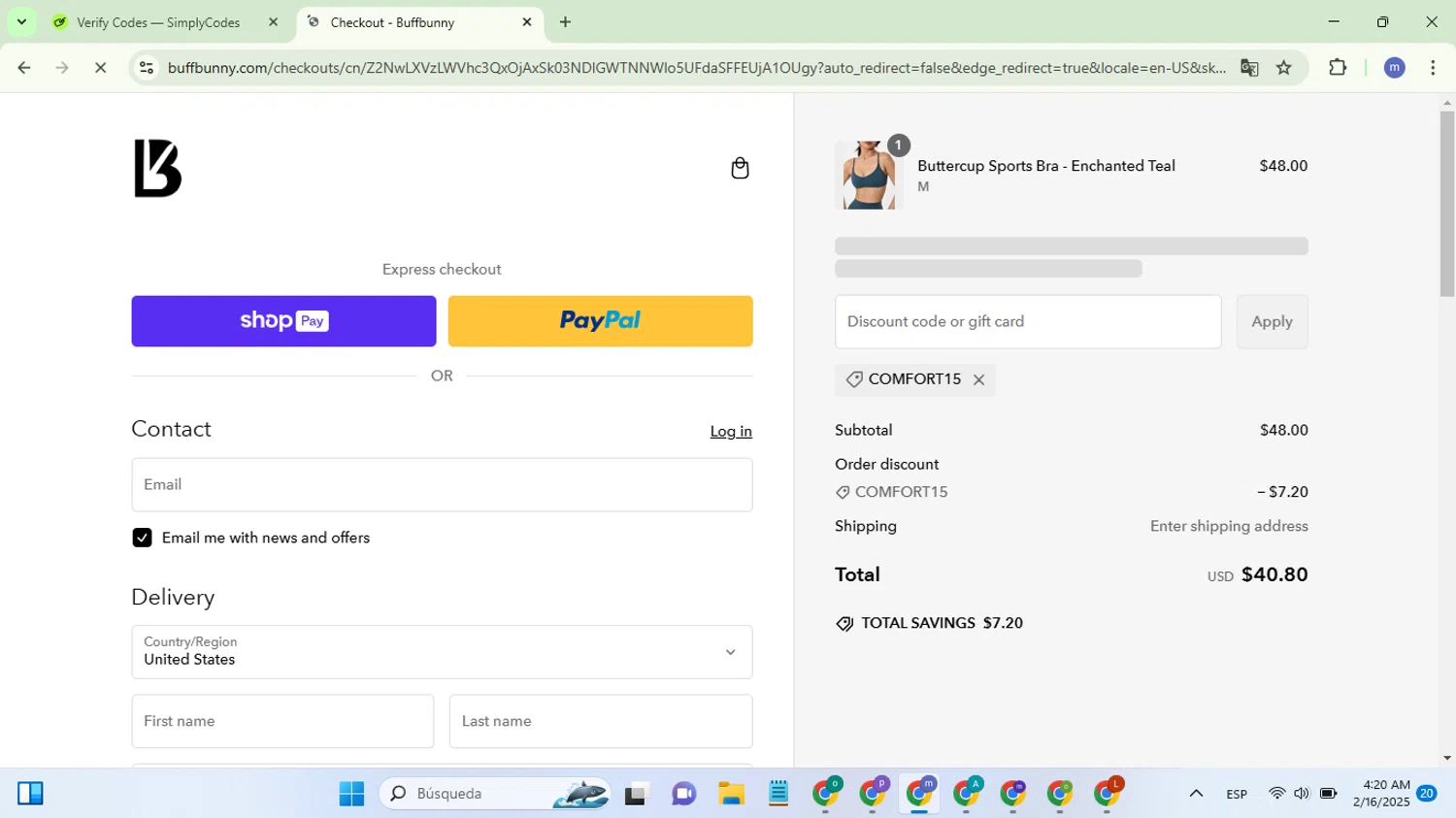Click the Buttercup Sports Bra - Enchanted Teal title
Viewport: 1456px width, 818px height.
coord(1046,166)
